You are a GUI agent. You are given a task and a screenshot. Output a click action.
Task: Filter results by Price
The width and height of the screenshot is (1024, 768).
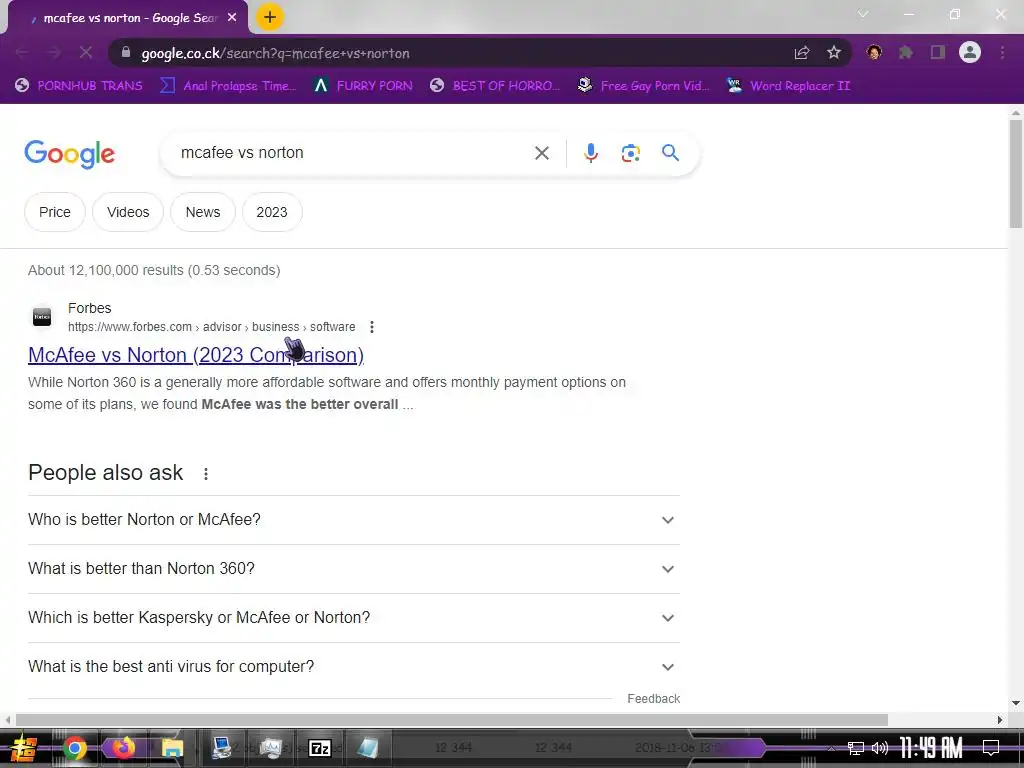pos(55,212)
